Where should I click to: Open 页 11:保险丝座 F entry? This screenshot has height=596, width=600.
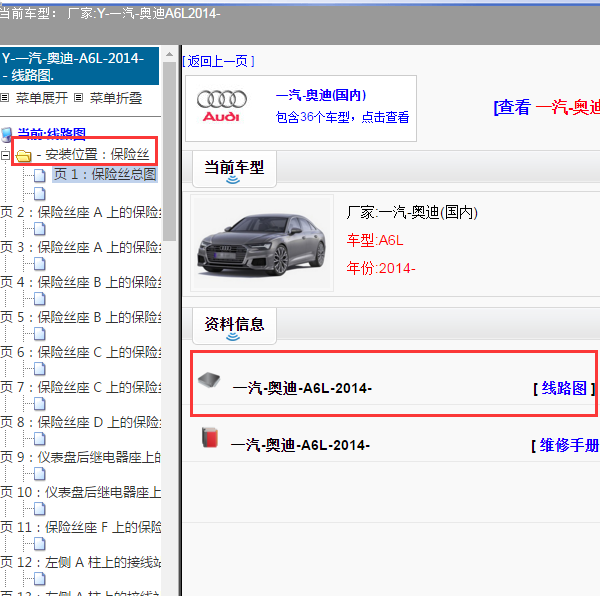coord(80,527)
